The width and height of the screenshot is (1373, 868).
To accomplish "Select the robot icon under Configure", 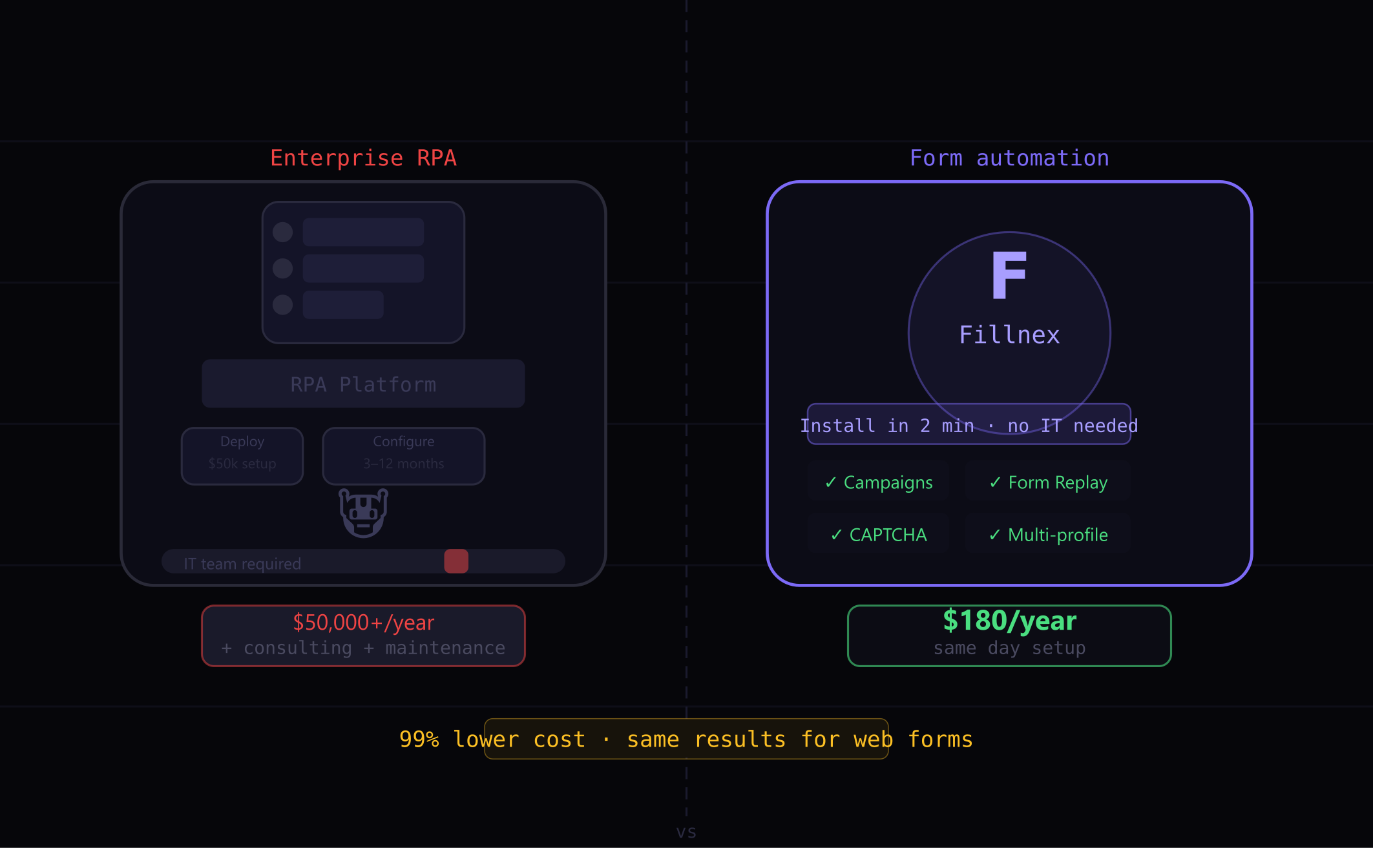I will point(363,512).
